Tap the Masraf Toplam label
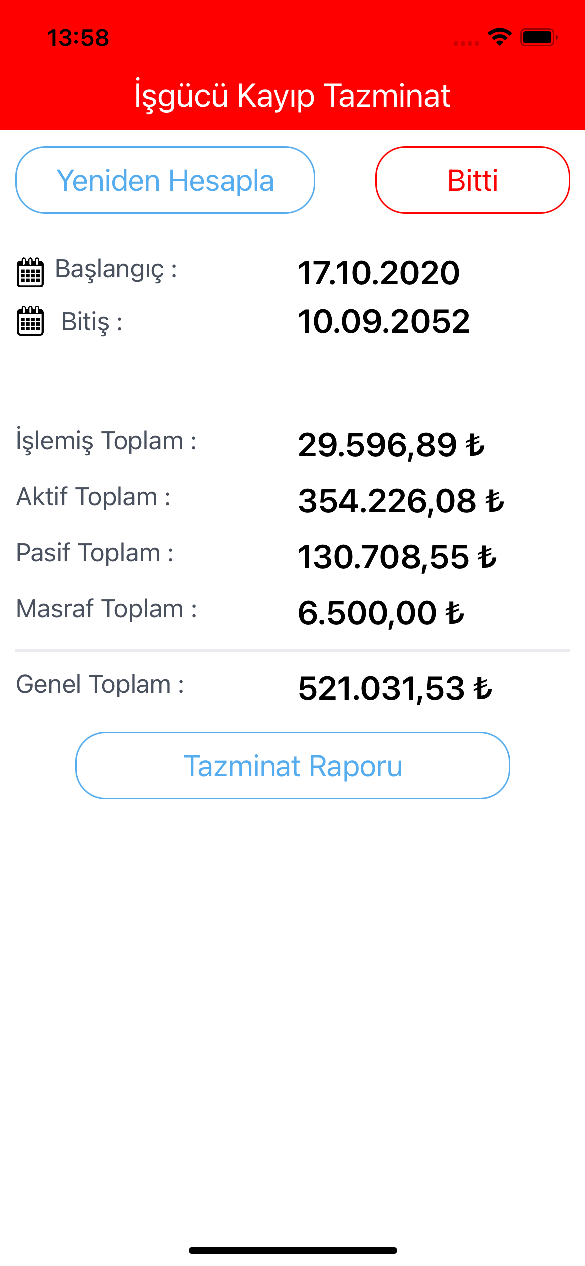Image resolution: width=585 pixels, height=1266 pixels. pos(106,609)
